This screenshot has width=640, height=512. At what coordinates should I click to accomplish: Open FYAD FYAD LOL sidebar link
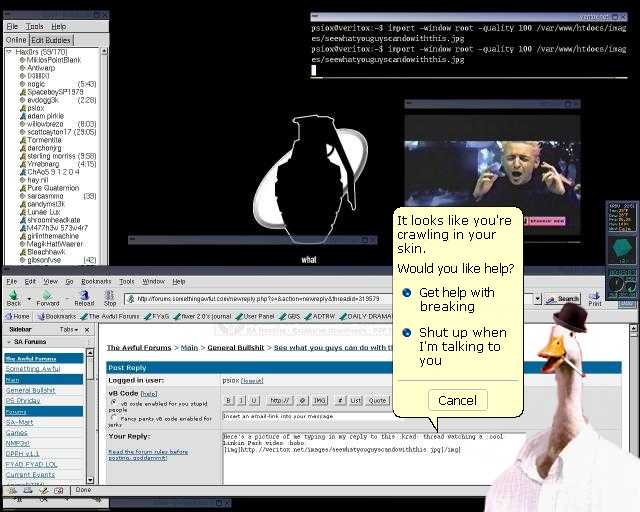click(31, 465)
